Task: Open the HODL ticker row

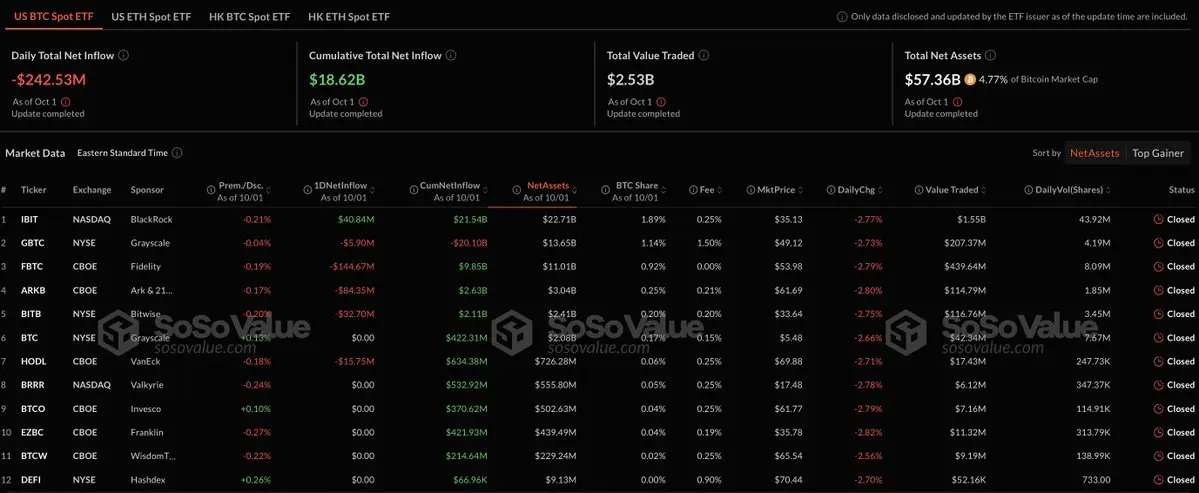Action: pyautogui.click(x=600, y=362)
